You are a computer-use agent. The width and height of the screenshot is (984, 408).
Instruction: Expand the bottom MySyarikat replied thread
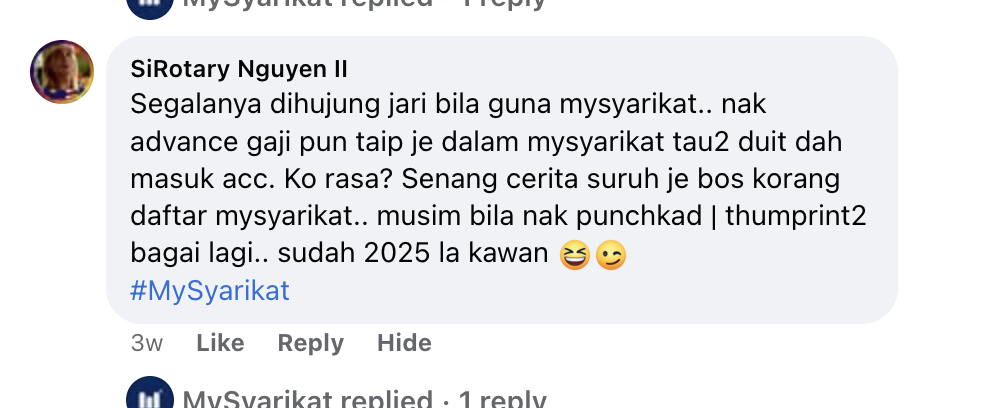[x=364, y=399]
